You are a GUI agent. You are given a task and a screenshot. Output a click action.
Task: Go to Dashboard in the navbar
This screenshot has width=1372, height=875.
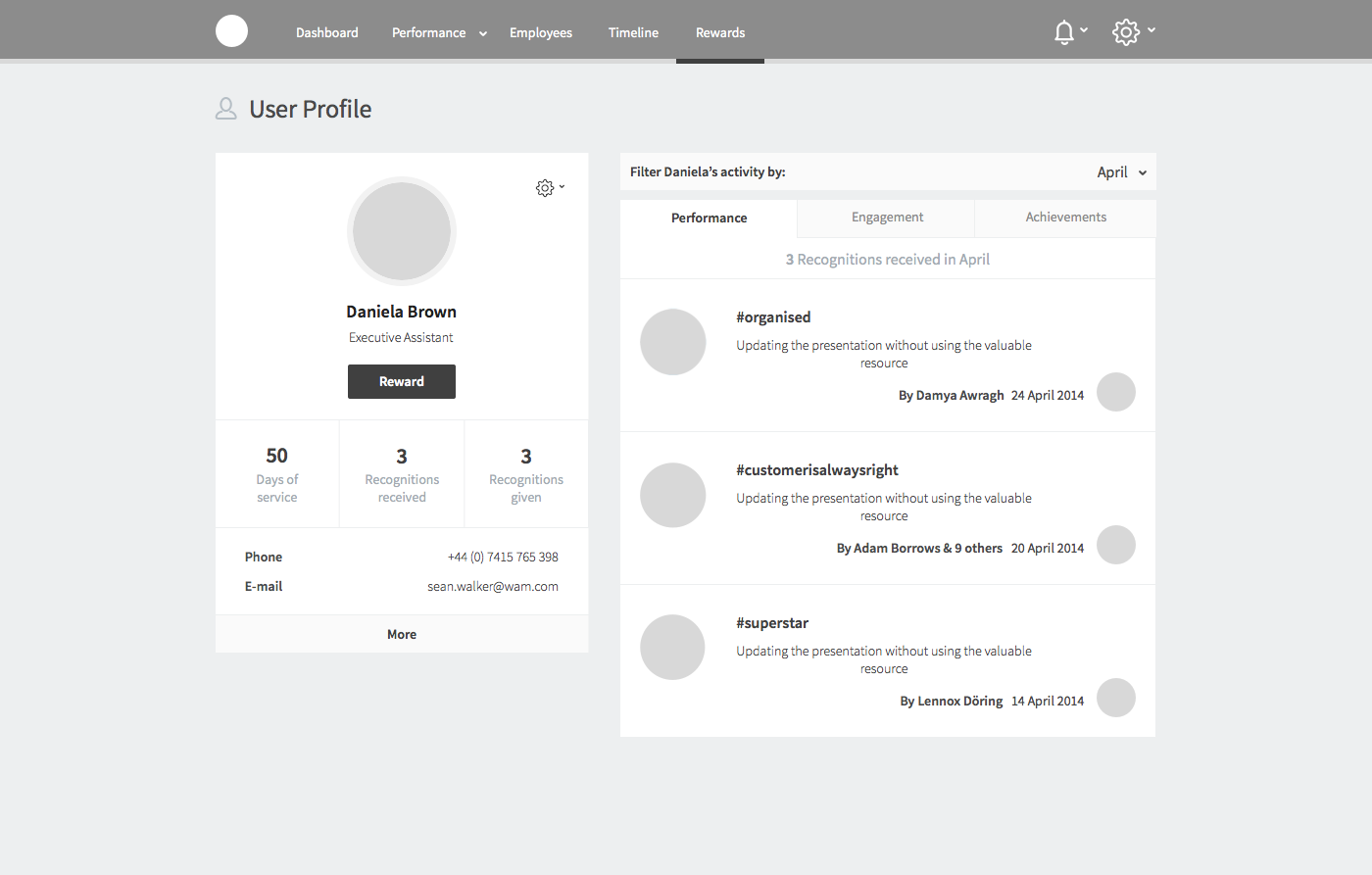327,32
